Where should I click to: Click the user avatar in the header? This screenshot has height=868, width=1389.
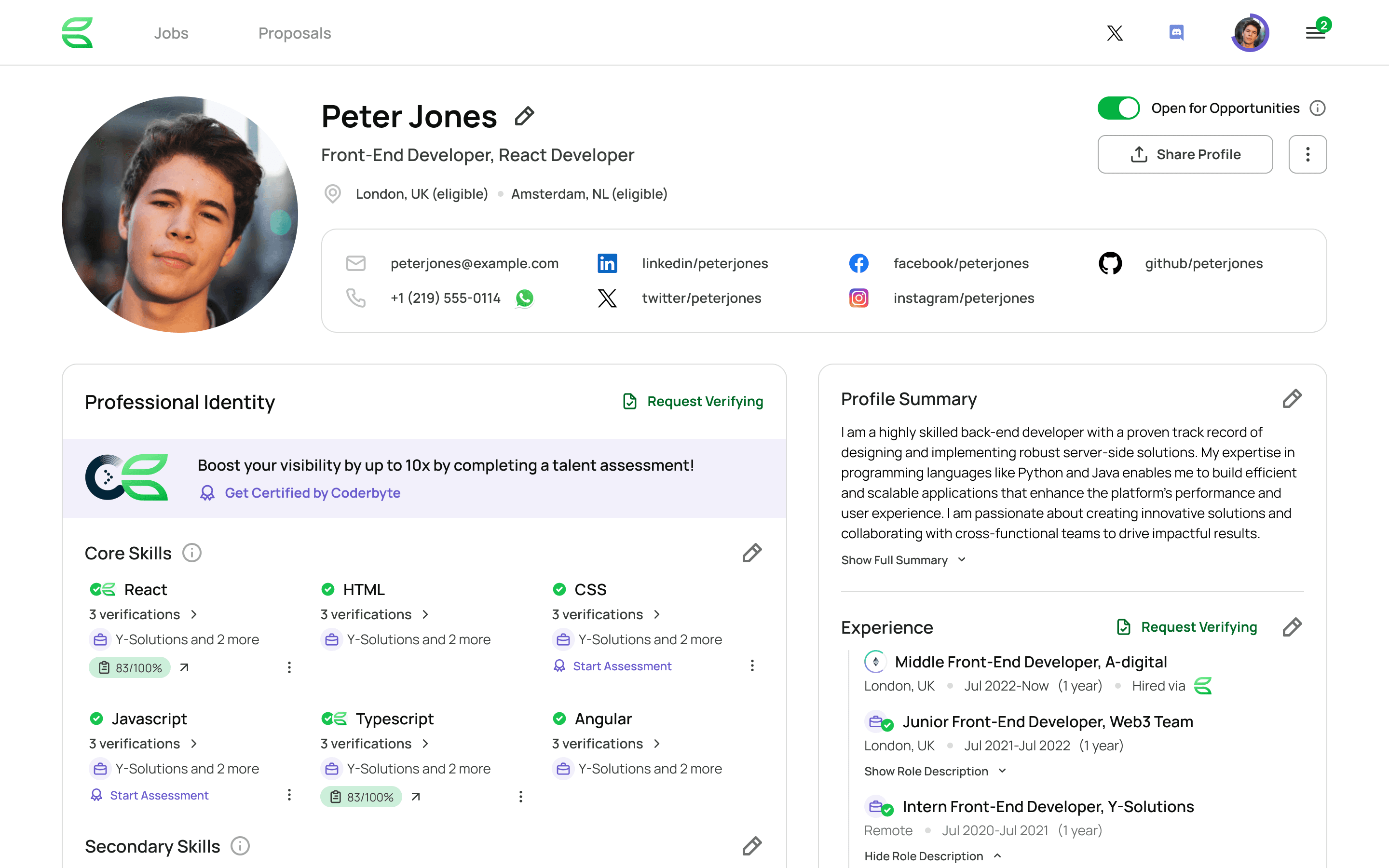(x=1250, y=33)
